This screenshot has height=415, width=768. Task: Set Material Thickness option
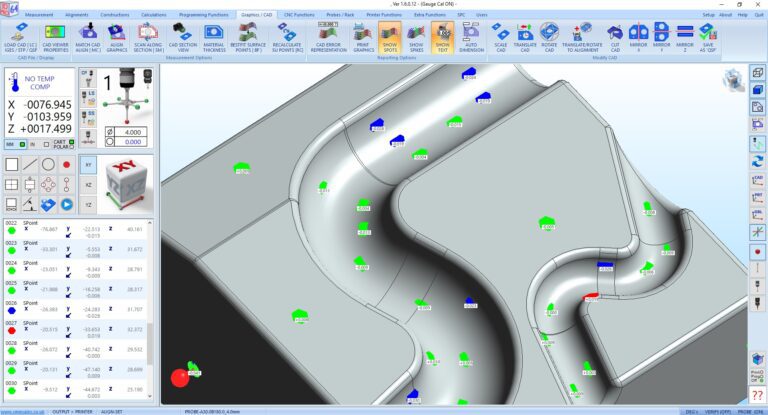coord(214,38)
